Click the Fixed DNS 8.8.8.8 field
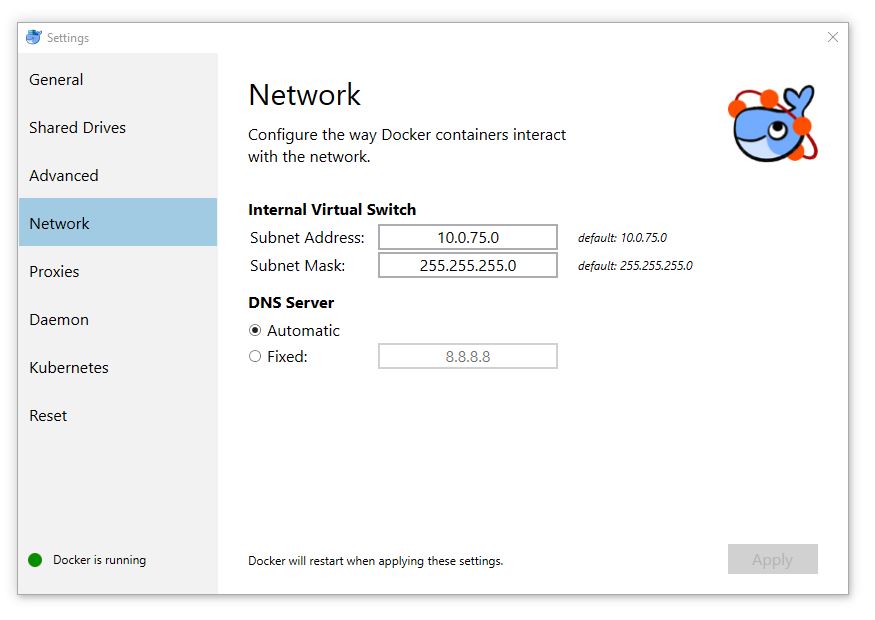This screenshot has width=875, height=620. point(468,356)
